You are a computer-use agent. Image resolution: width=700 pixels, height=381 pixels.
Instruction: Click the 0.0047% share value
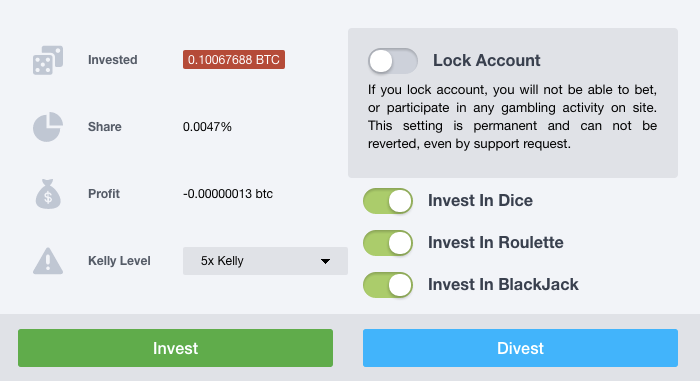pos(207,127)
